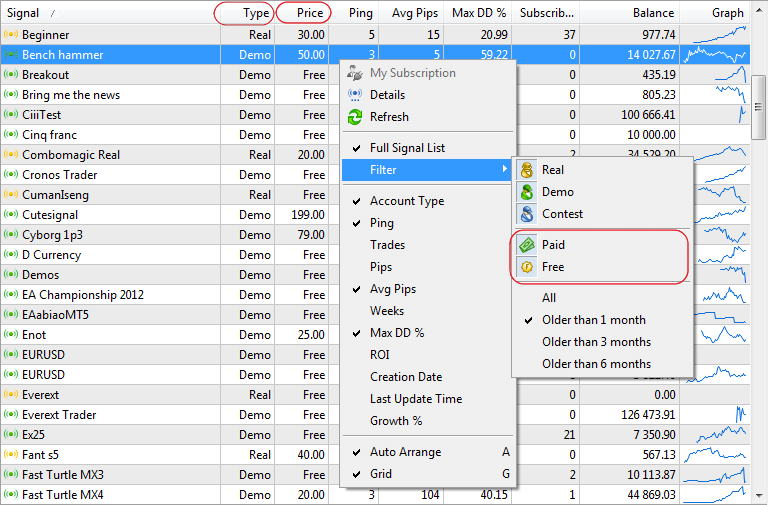Choose Refresh in the context menu

click(x=428, y=117)
